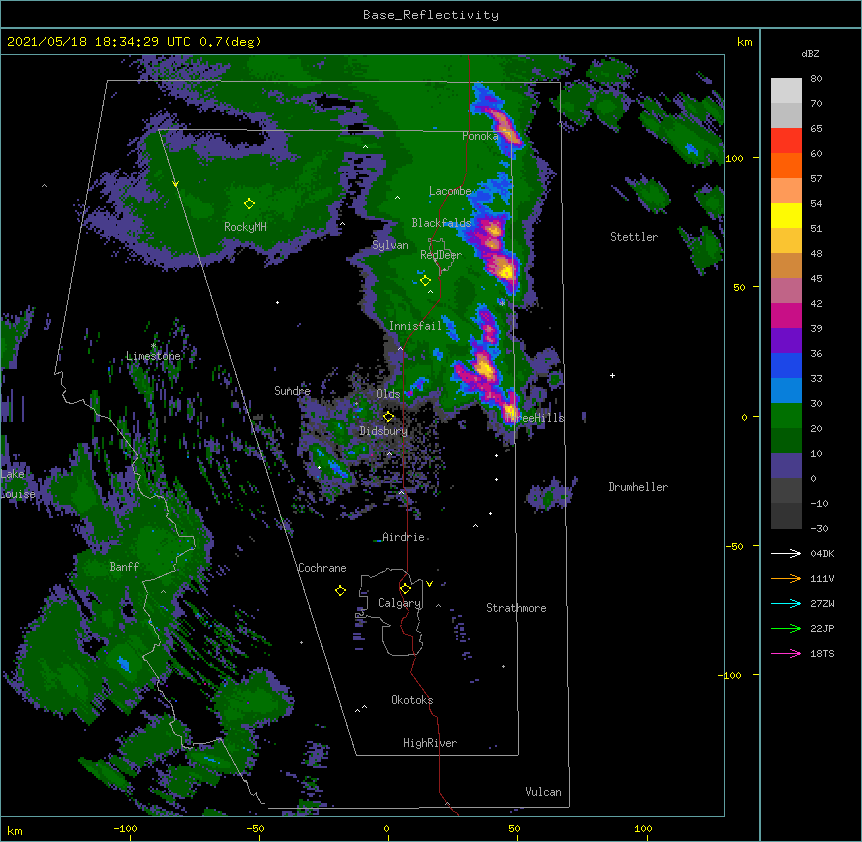Pick the magenta swatch between 42 and 39
The image size is (862, 842).
(x=786, y=315)
